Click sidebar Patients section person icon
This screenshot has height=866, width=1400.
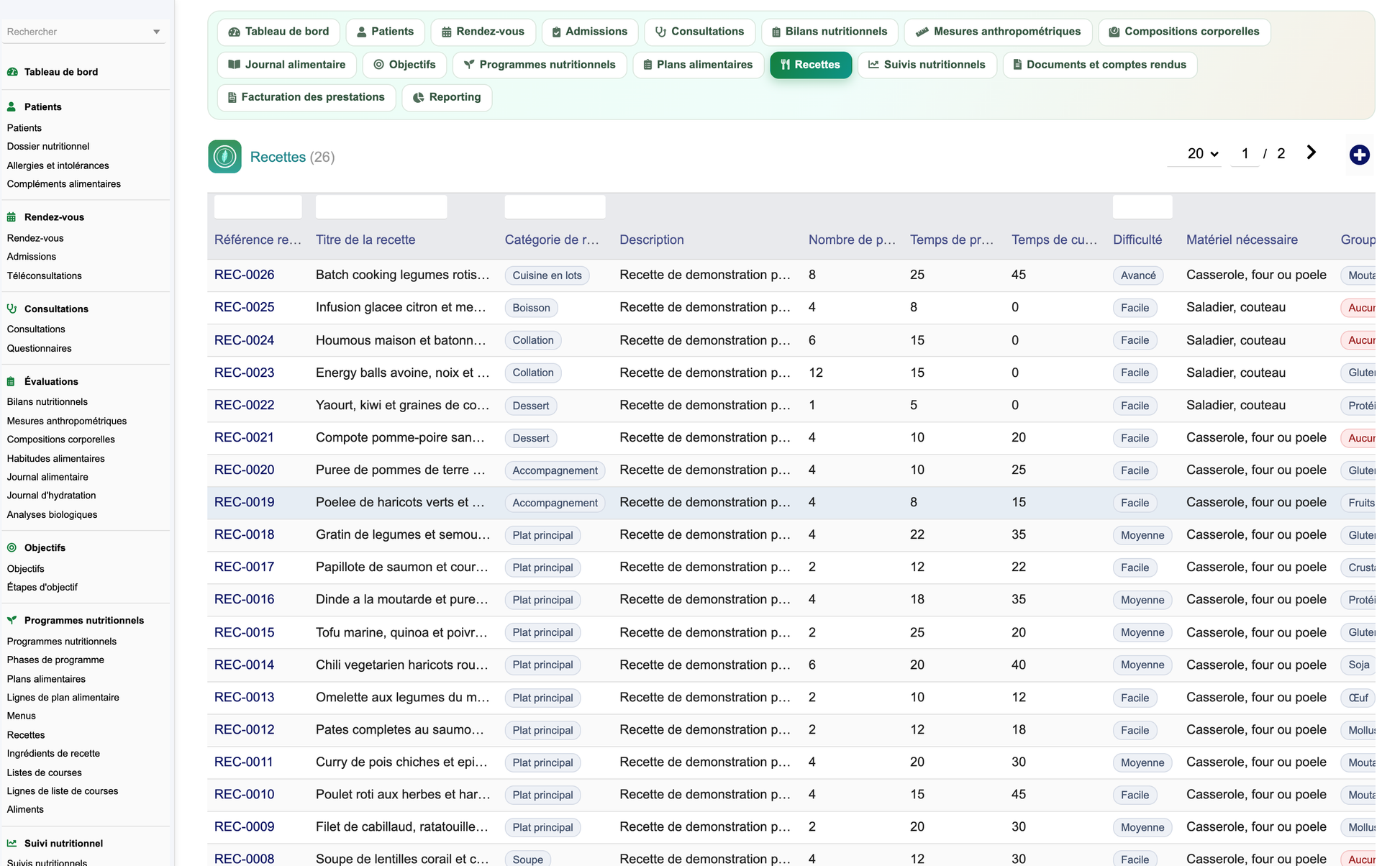[12, 106]
